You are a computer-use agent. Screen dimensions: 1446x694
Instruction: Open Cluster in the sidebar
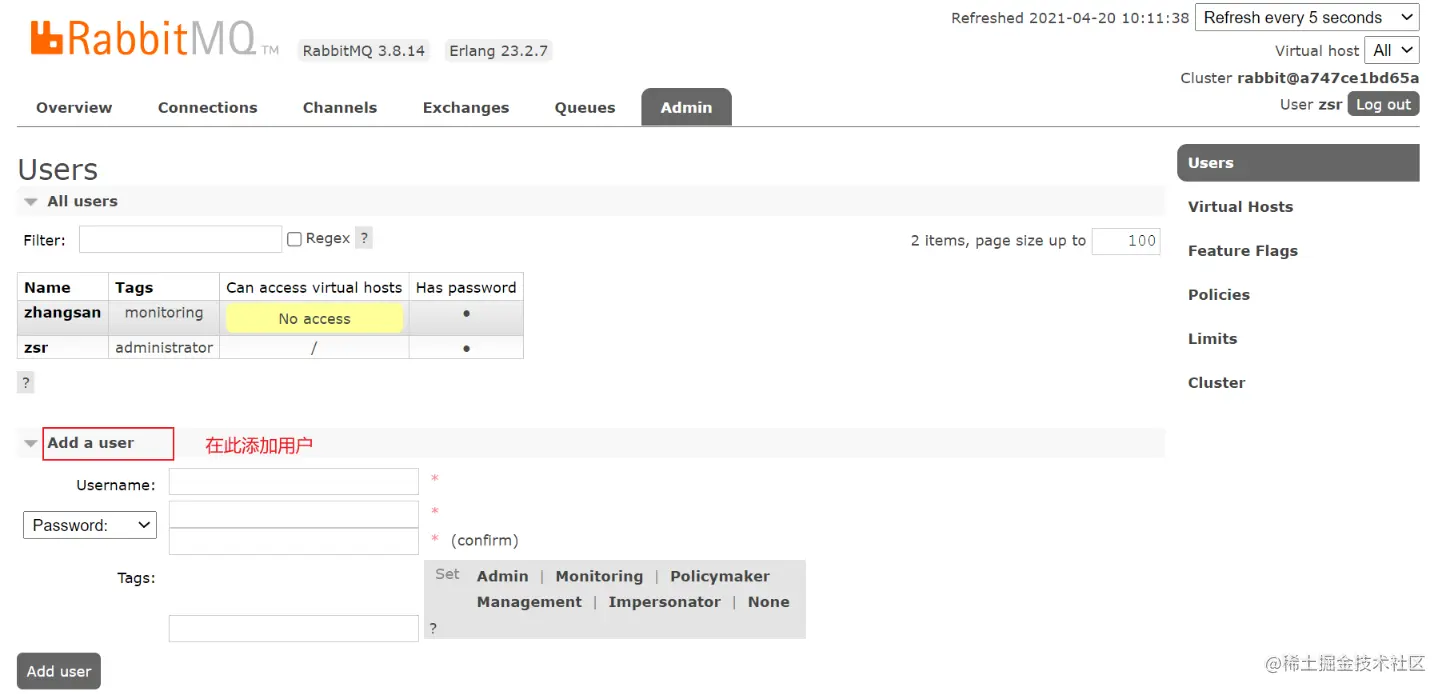tap(1216, 383)
